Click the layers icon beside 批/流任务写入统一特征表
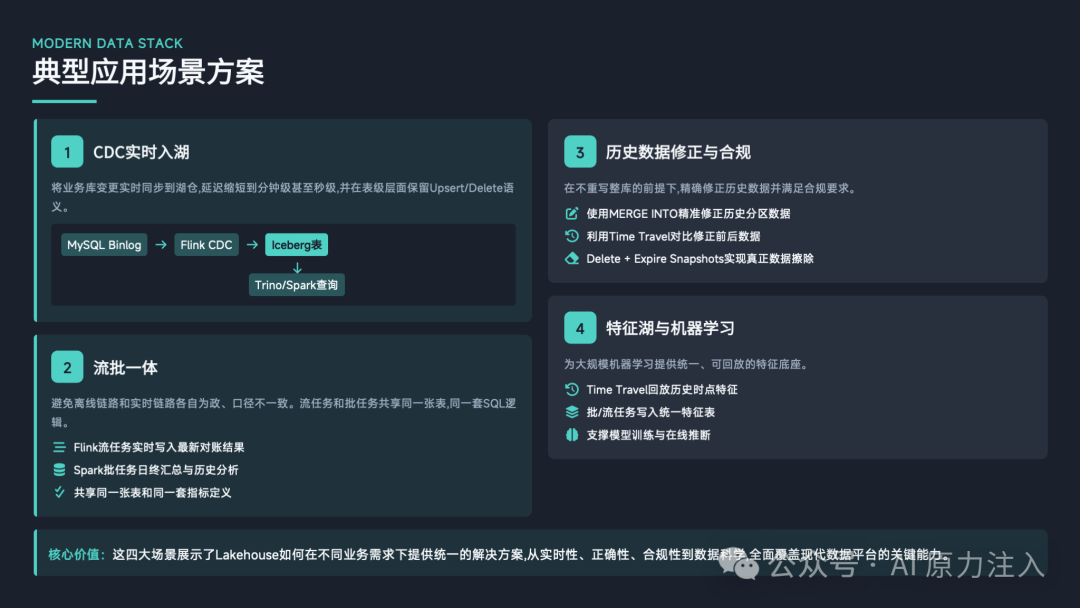This screenshot has width=1080, height=608. coord(572,412)
